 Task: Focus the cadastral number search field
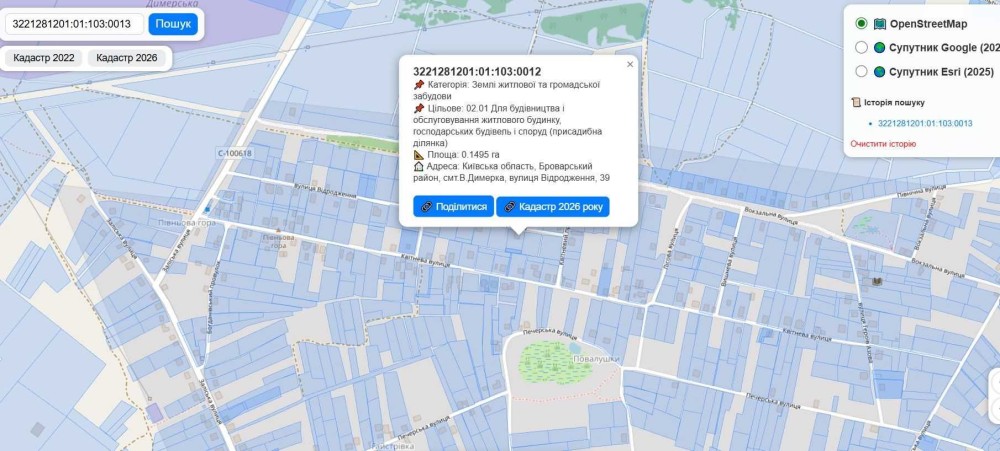coord(76,24)
